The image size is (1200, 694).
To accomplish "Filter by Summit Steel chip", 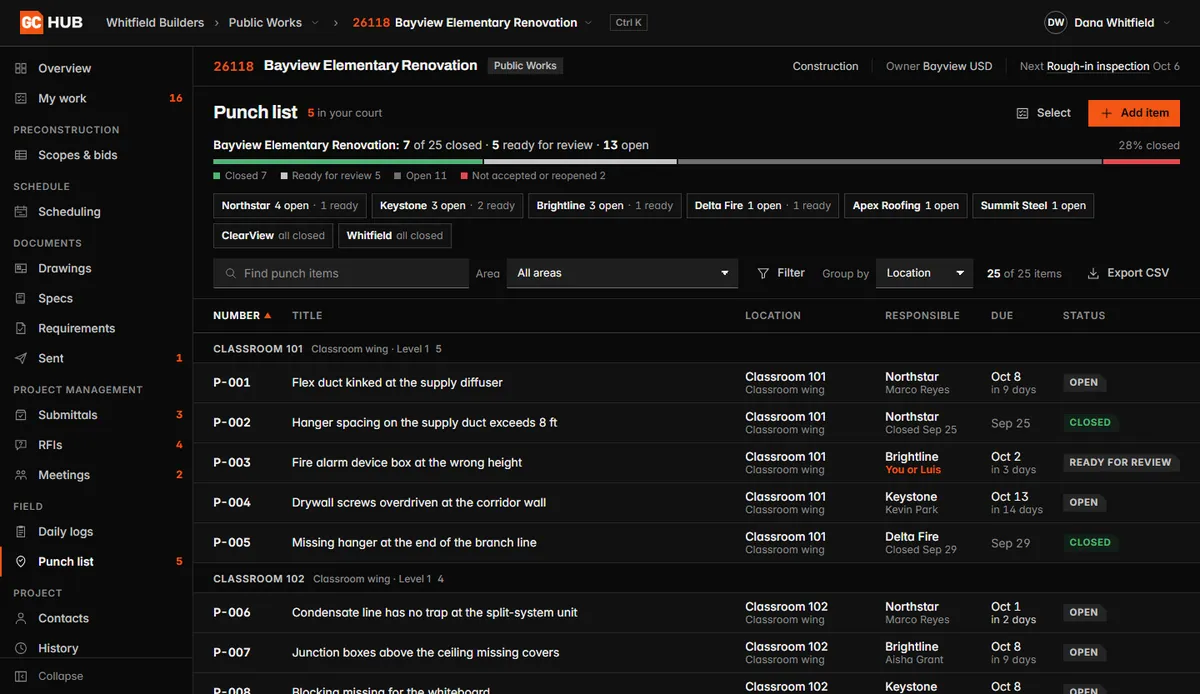I will [x=1033, y=206].
